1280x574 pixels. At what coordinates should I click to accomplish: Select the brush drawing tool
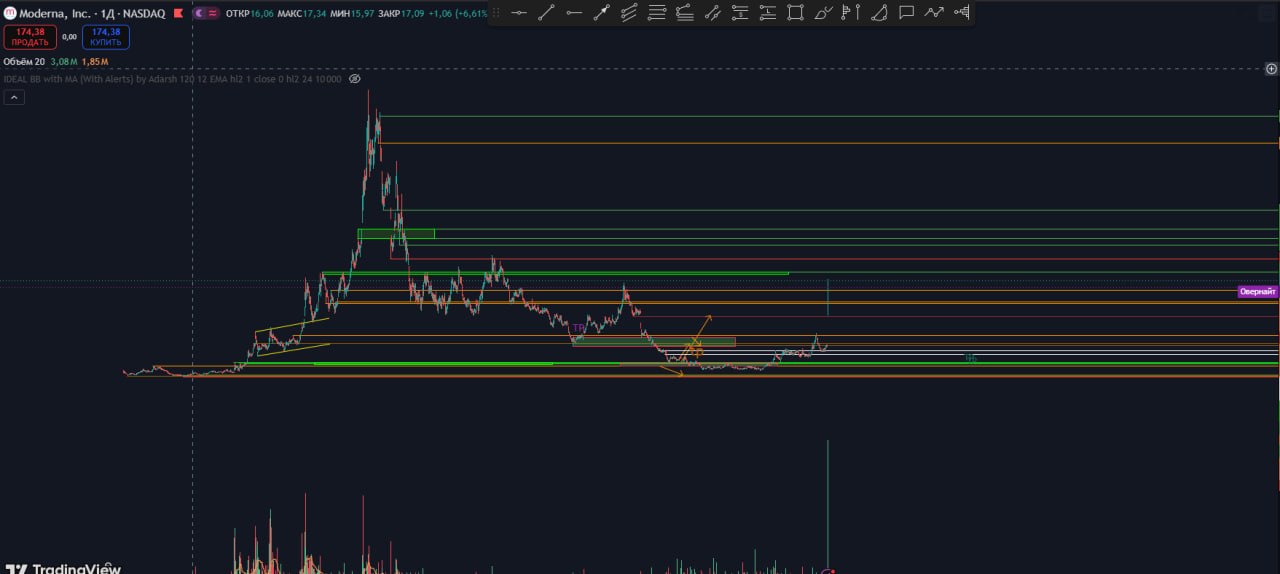point(823,13)
